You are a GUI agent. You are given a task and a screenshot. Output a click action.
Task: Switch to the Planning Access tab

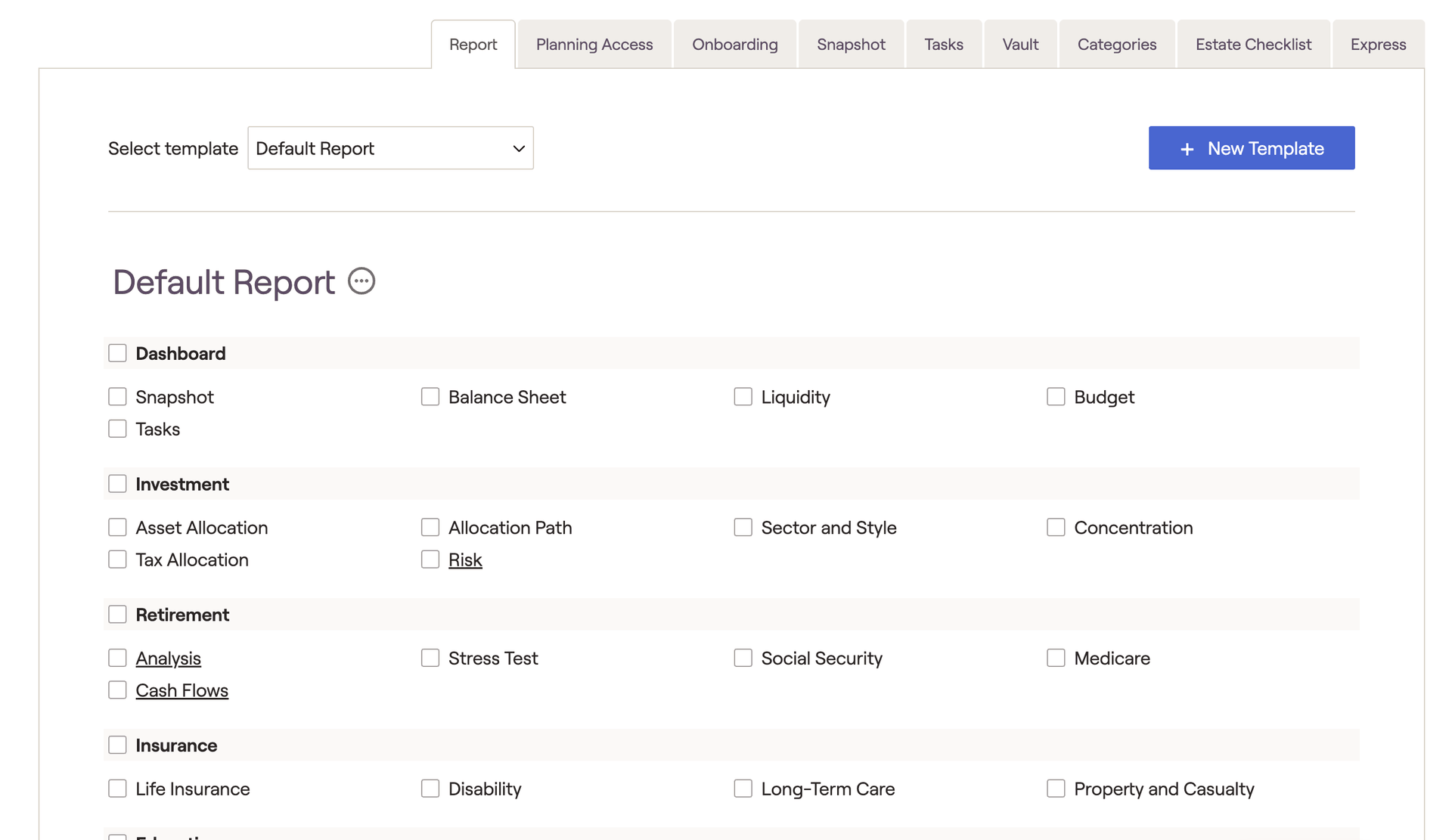[x=594, y=45]
